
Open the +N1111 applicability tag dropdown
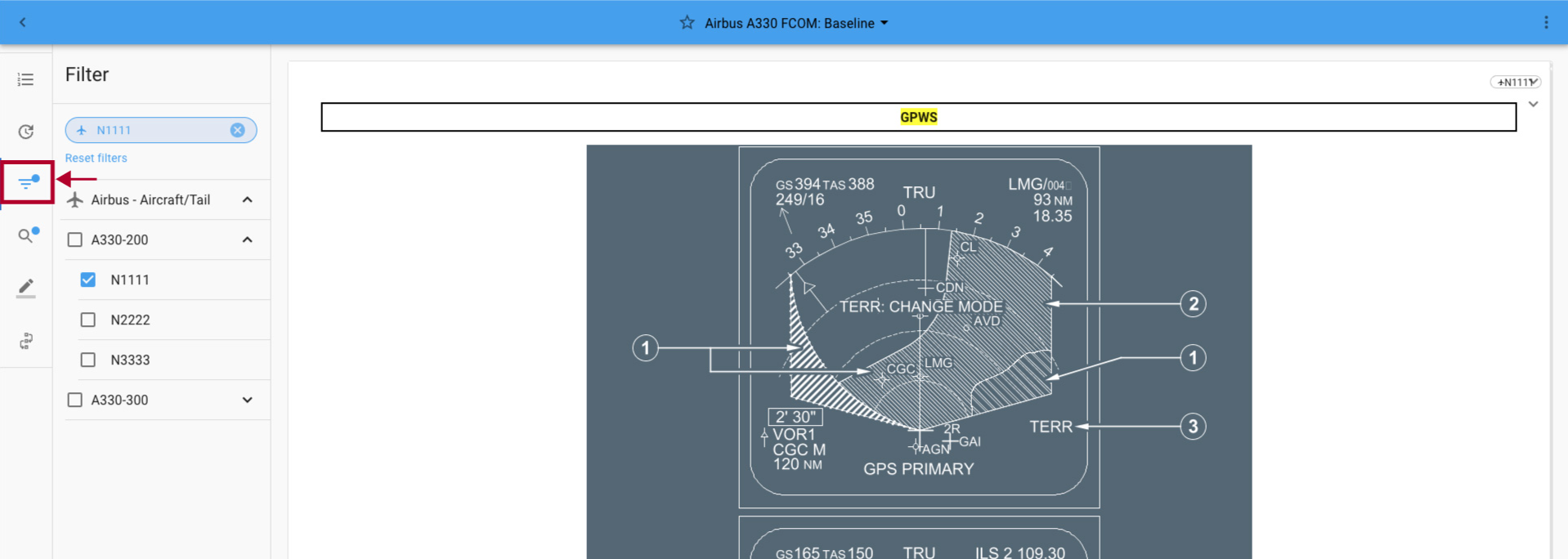[x=1516, y=82]
